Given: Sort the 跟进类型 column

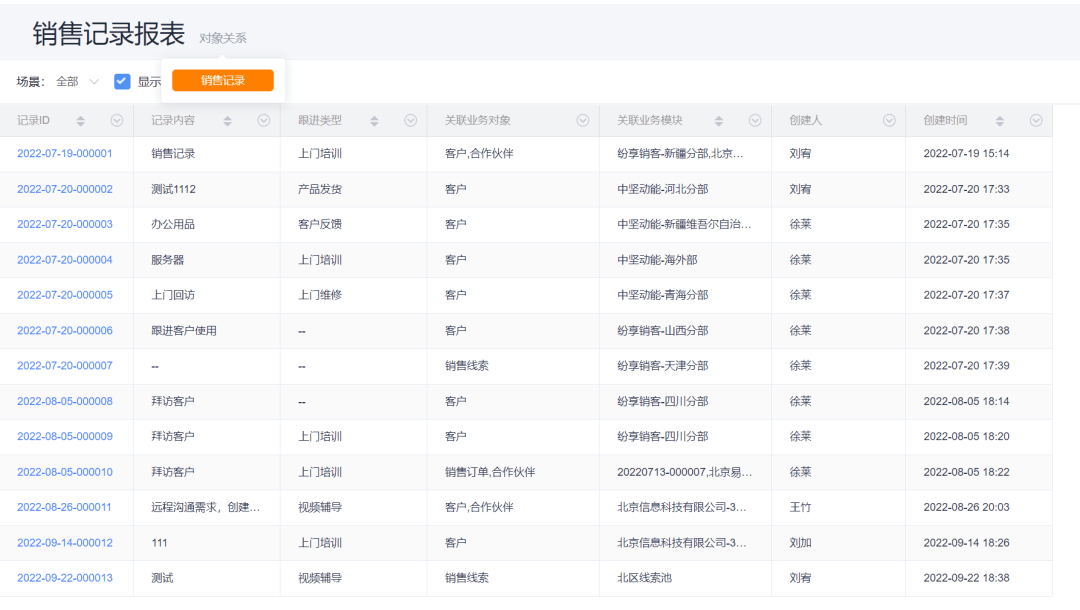Looking at the screenshot, I should point(374,121).
